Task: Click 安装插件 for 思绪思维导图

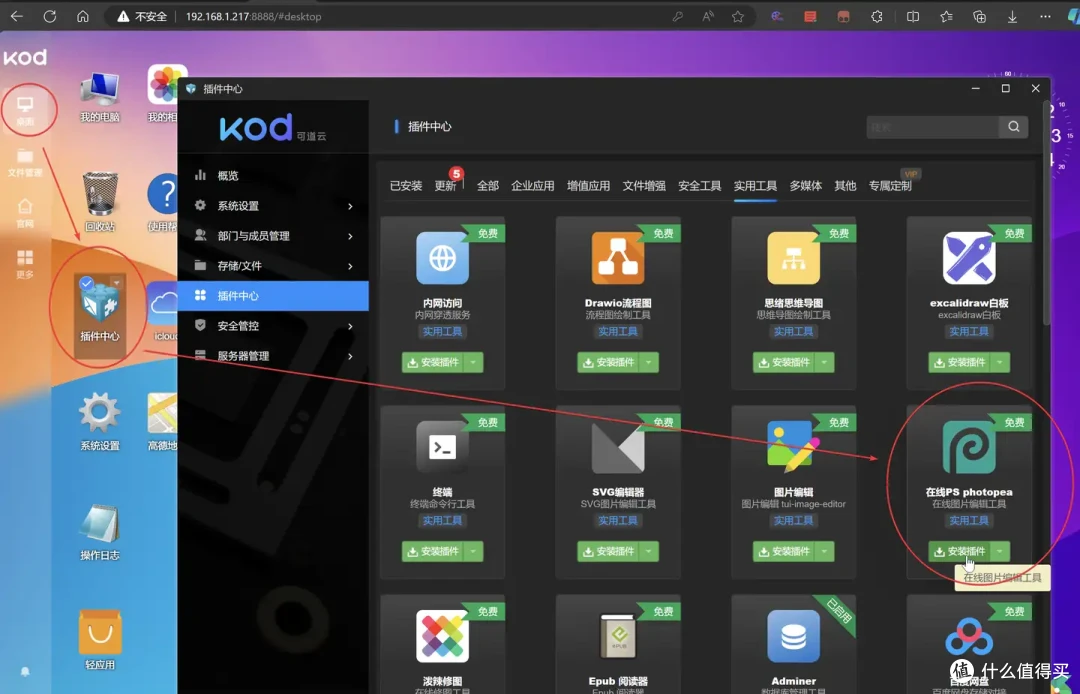Action: click(785, 362)
